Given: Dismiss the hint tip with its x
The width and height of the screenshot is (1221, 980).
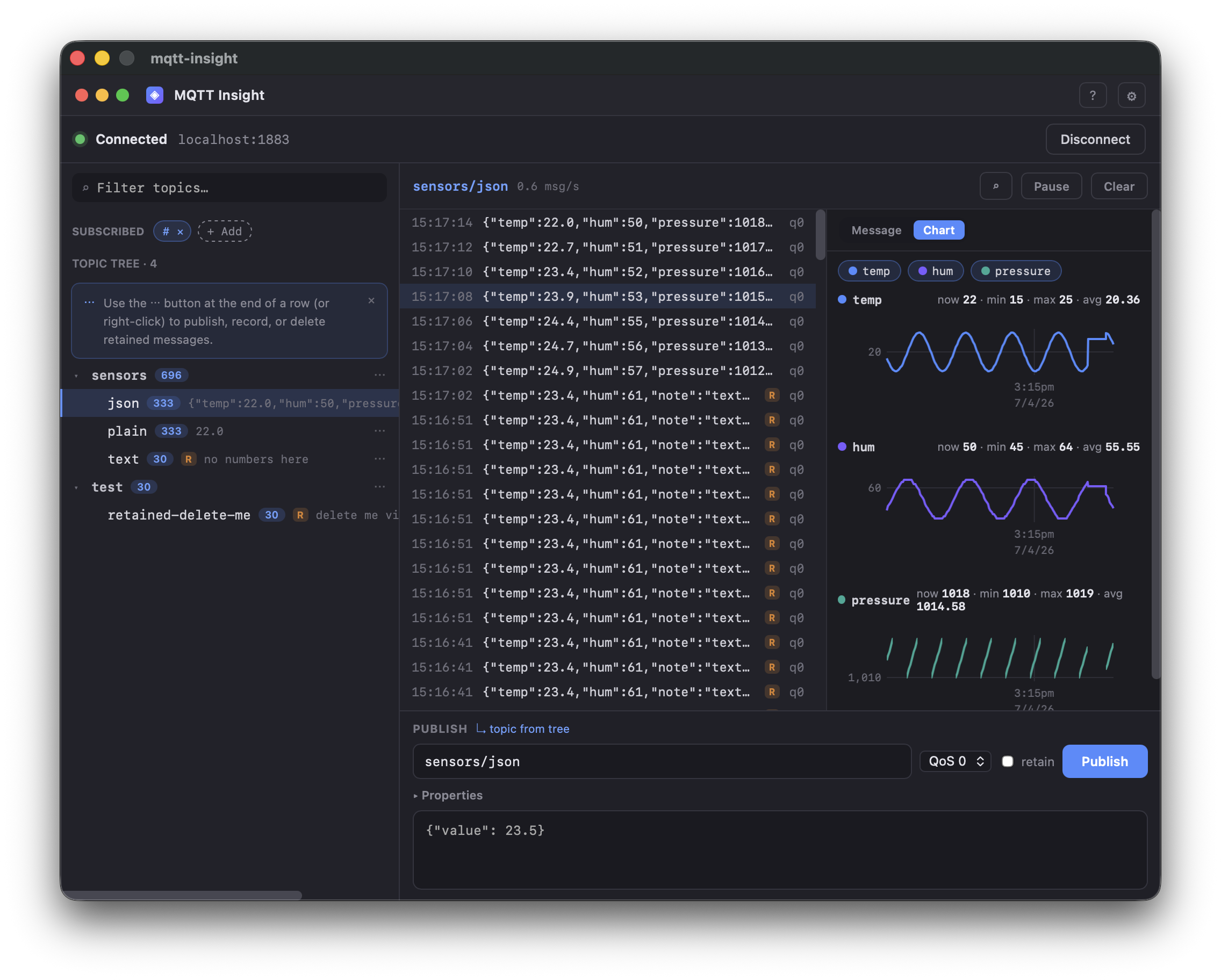Looking at the screenshot, I should click(371, 301).
